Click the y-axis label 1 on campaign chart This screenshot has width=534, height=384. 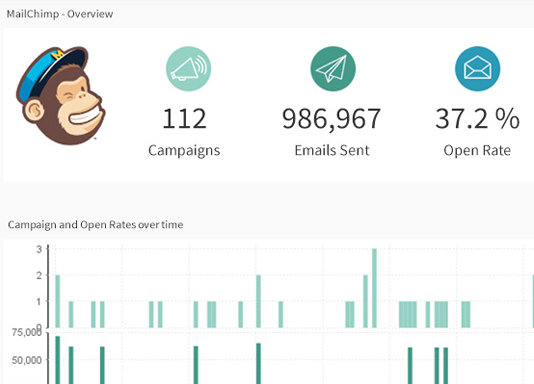click(39, 302)
